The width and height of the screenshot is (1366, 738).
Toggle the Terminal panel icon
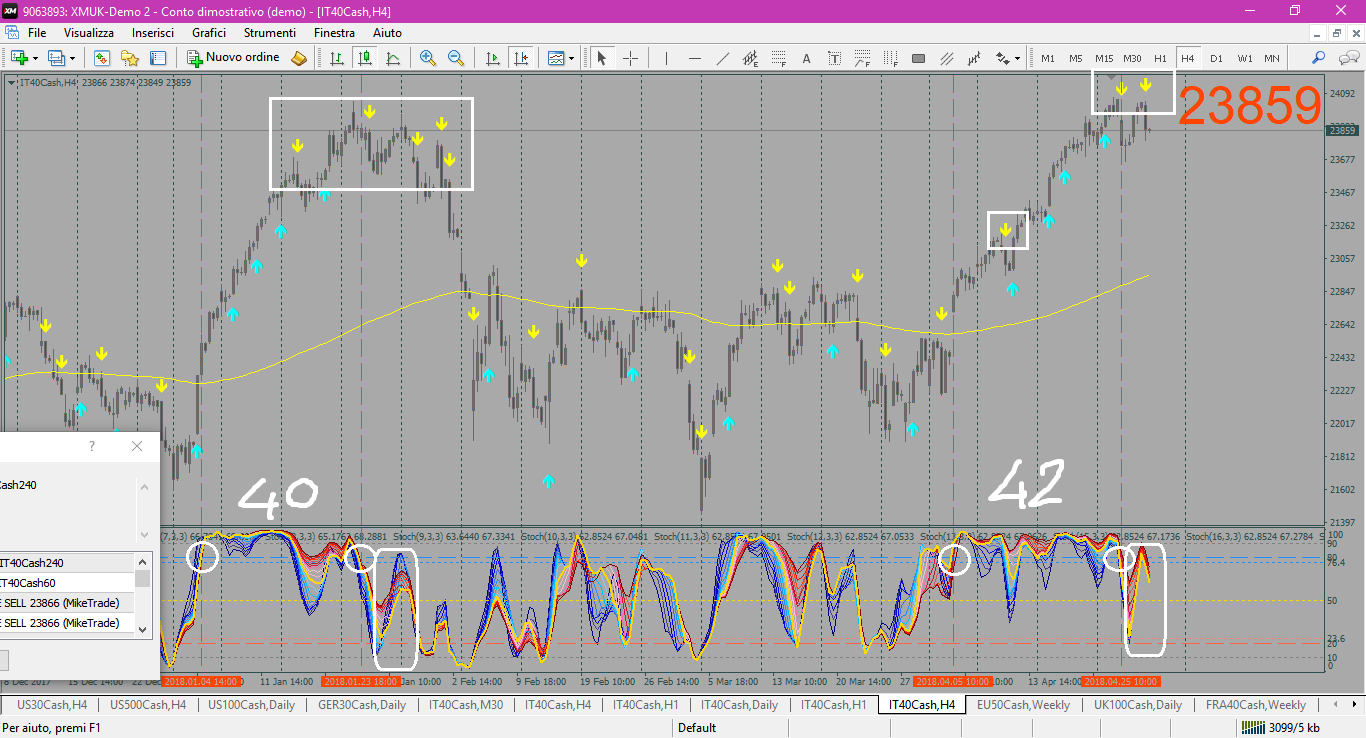tap(158, 58)
